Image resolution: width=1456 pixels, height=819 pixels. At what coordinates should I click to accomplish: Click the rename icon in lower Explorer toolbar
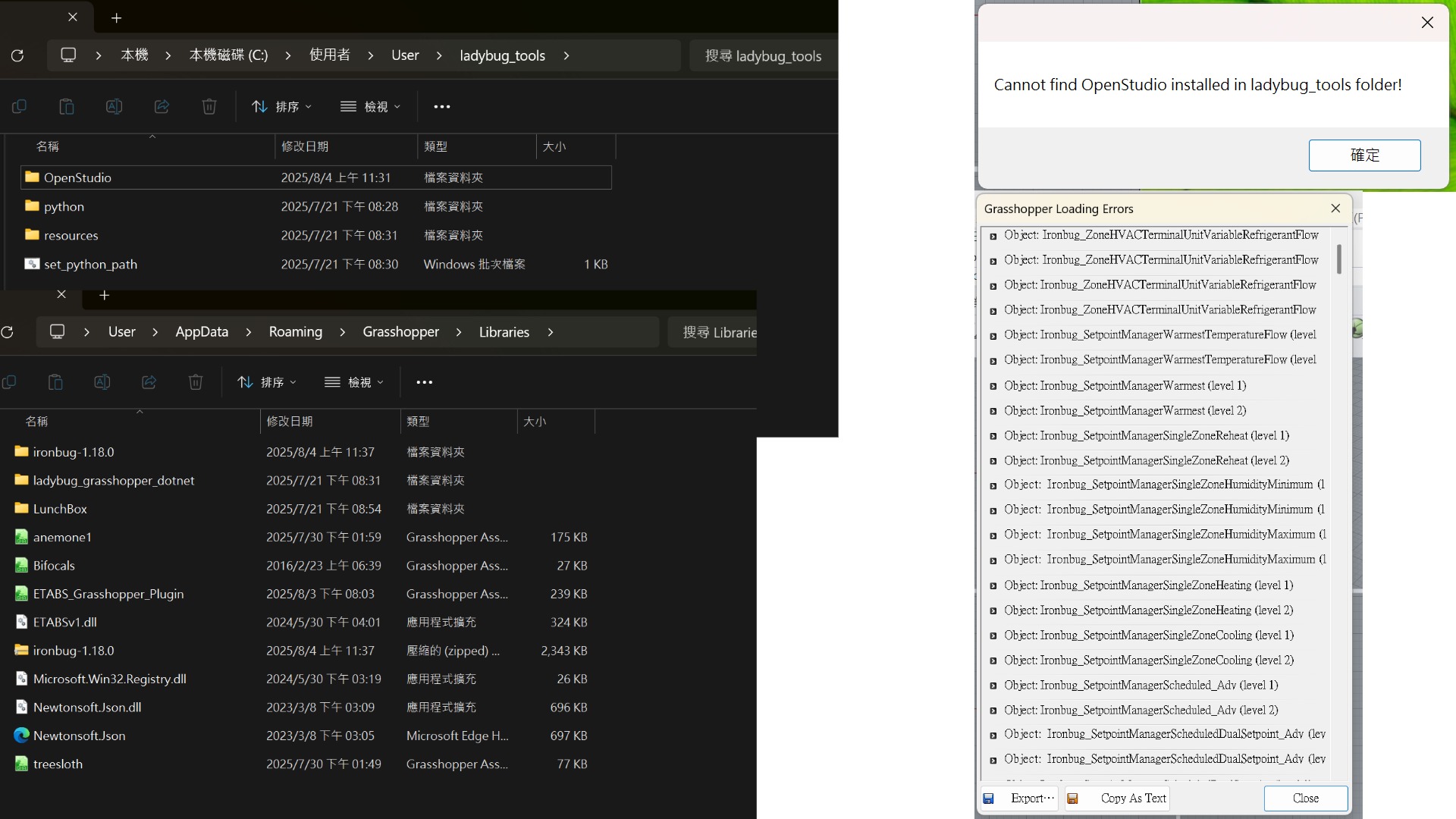click(x=102, y=382)
